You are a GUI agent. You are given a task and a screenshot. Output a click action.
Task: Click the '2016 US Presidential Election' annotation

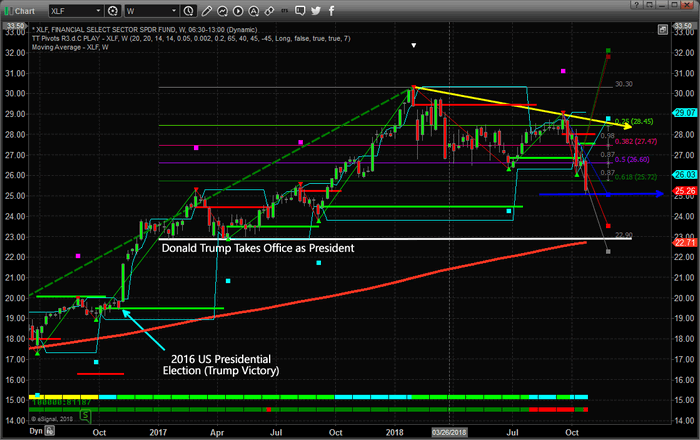click(x=221, y=365)
